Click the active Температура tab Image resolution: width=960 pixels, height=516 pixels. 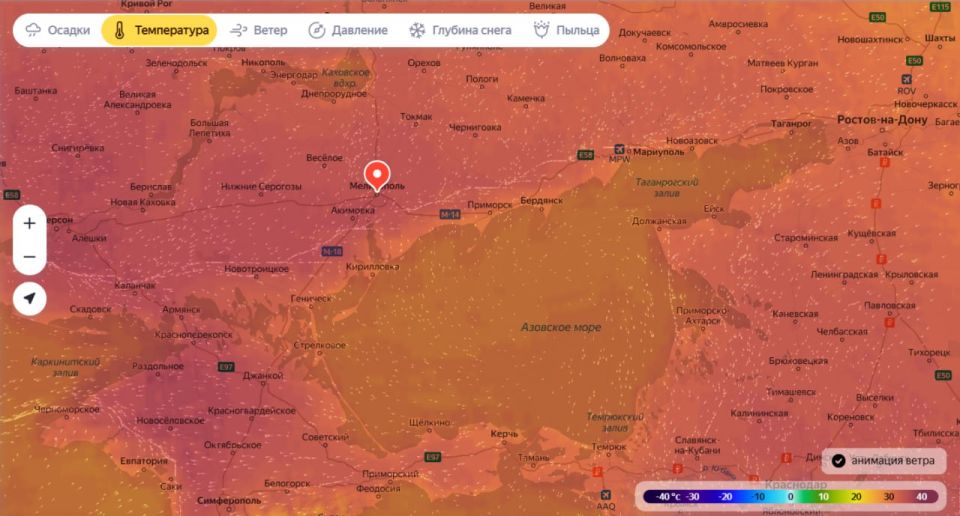[x=161, y=30]
